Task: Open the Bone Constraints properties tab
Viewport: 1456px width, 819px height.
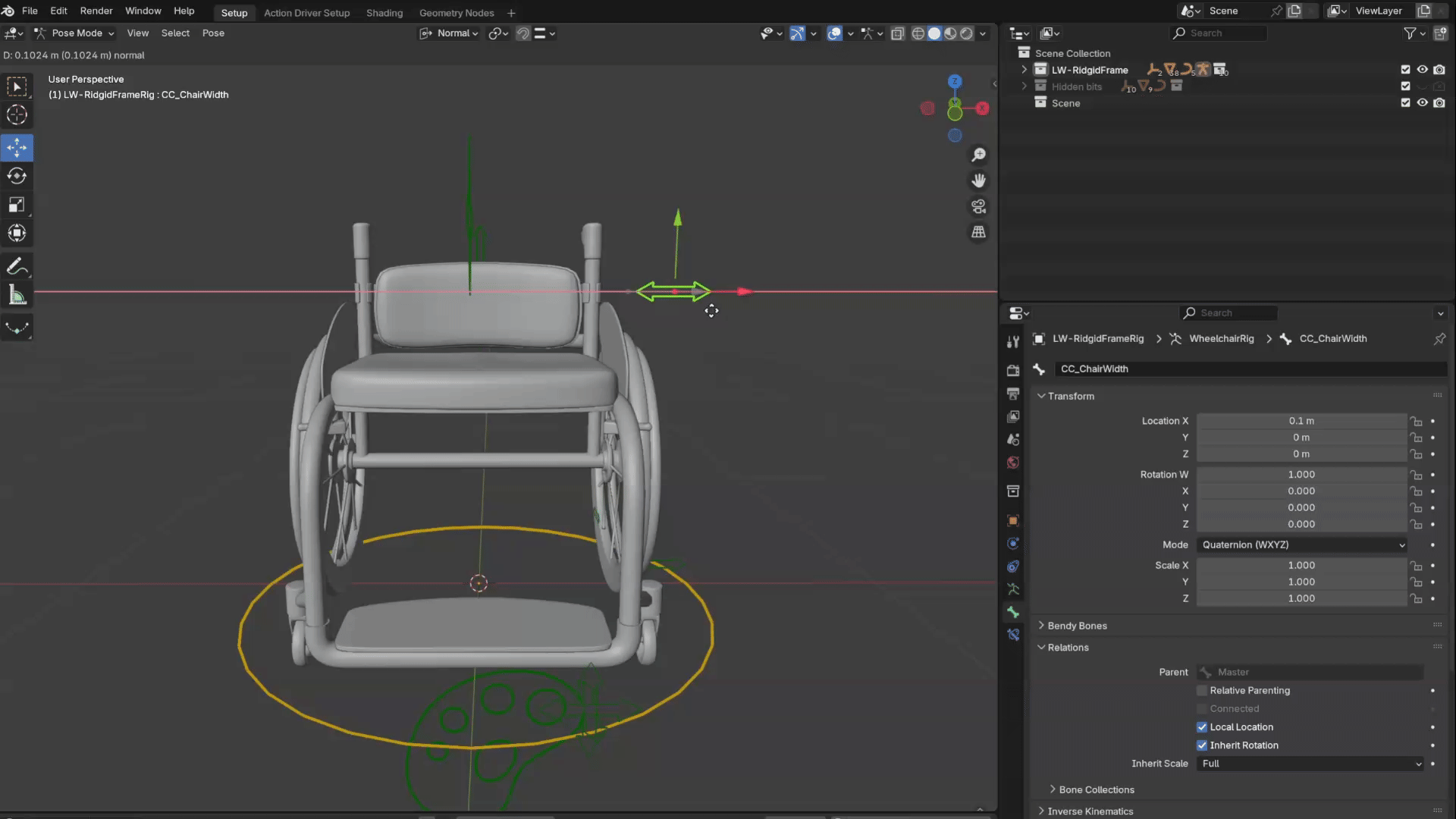Action: (x=1013, y=635)
